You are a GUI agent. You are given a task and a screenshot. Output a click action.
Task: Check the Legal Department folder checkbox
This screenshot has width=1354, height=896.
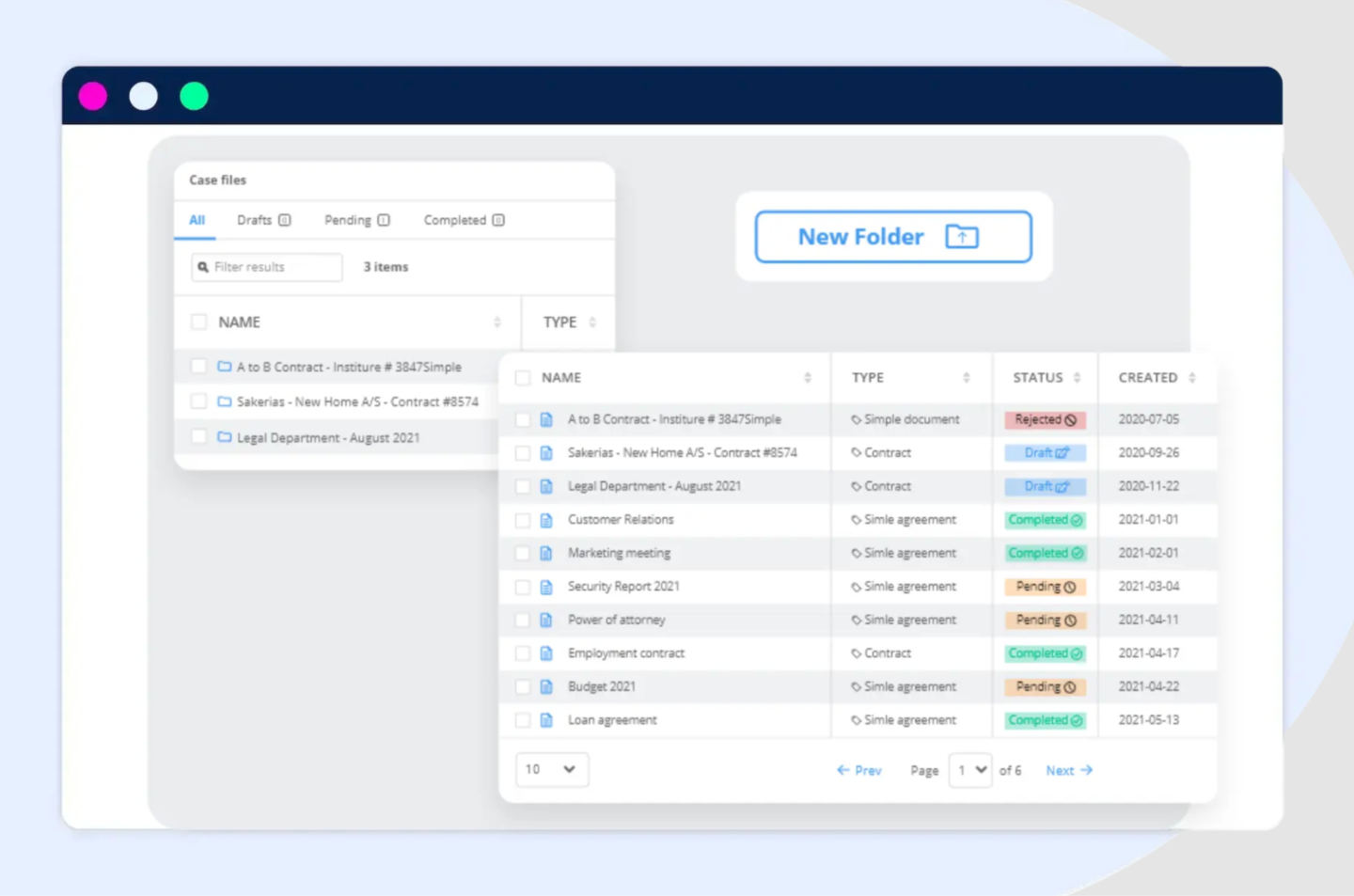coord(198,436)
